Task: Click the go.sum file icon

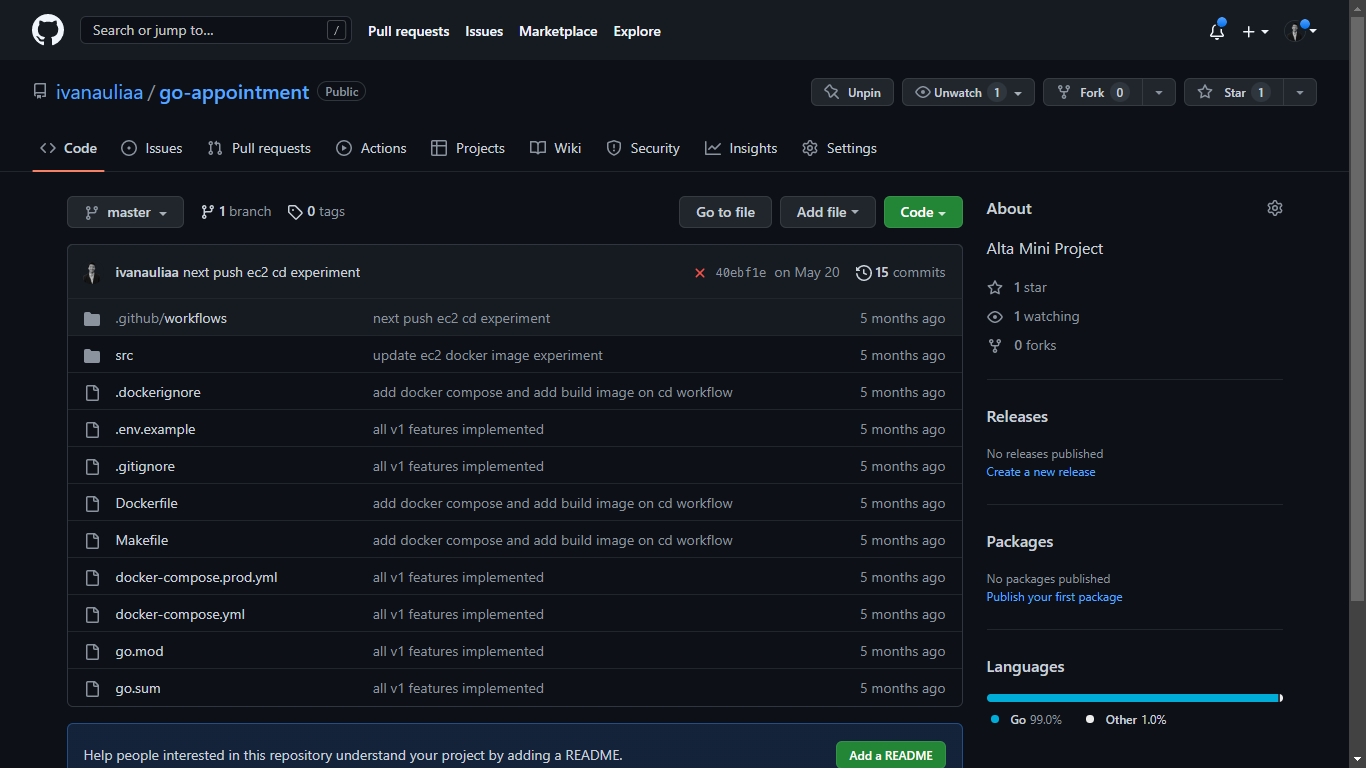Action: point(92,688)
